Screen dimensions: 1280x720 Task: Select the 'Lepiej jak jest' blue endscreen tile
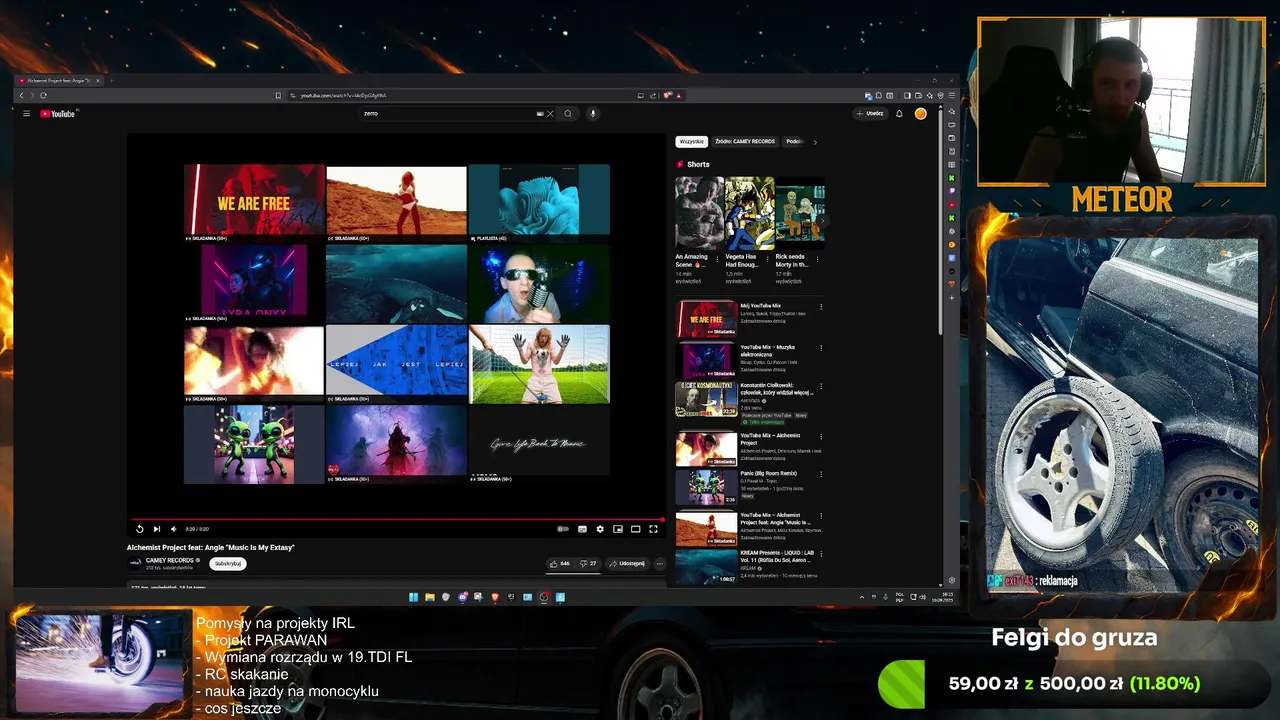pyautogui.click(x=396, y=360)
